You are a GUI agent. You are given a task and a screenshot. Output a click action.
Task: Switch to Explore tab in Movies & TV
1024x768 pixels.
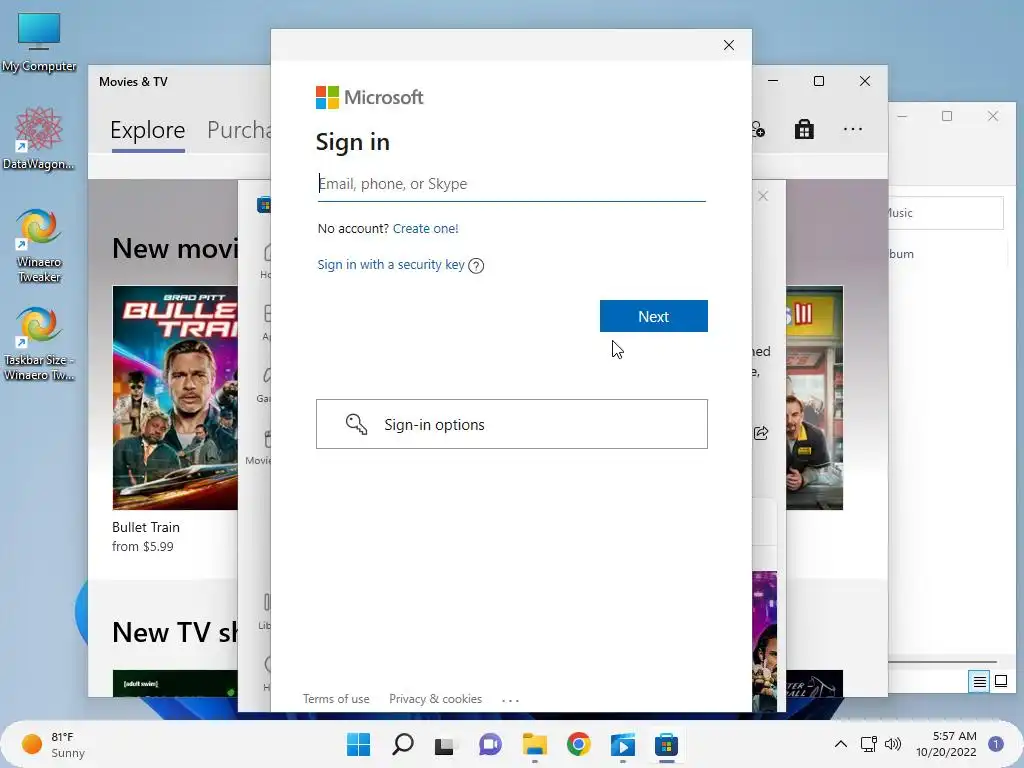pos(148,130)
